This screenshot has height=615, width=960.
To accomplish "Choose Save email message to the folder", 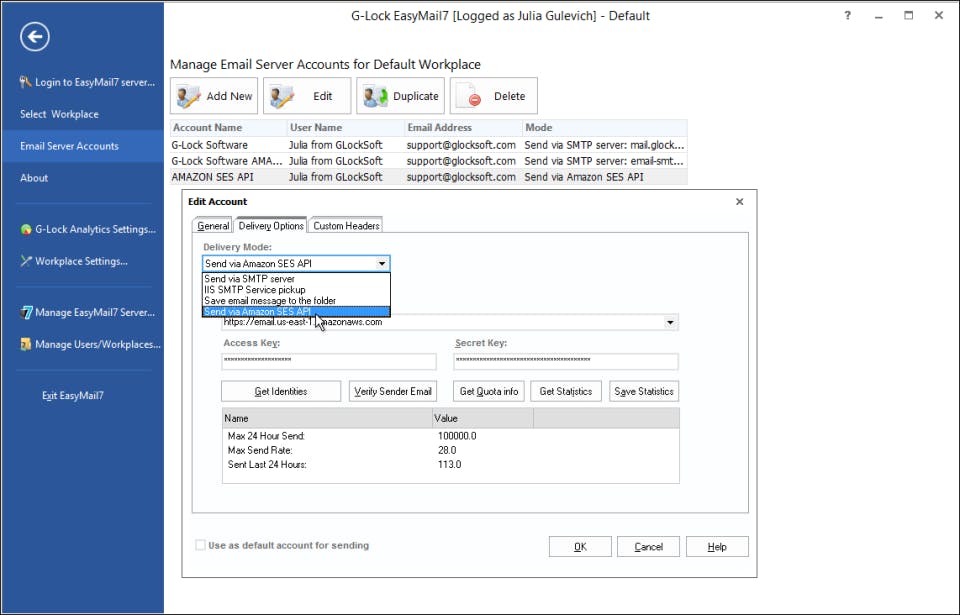I will click(x=296, y=301).
